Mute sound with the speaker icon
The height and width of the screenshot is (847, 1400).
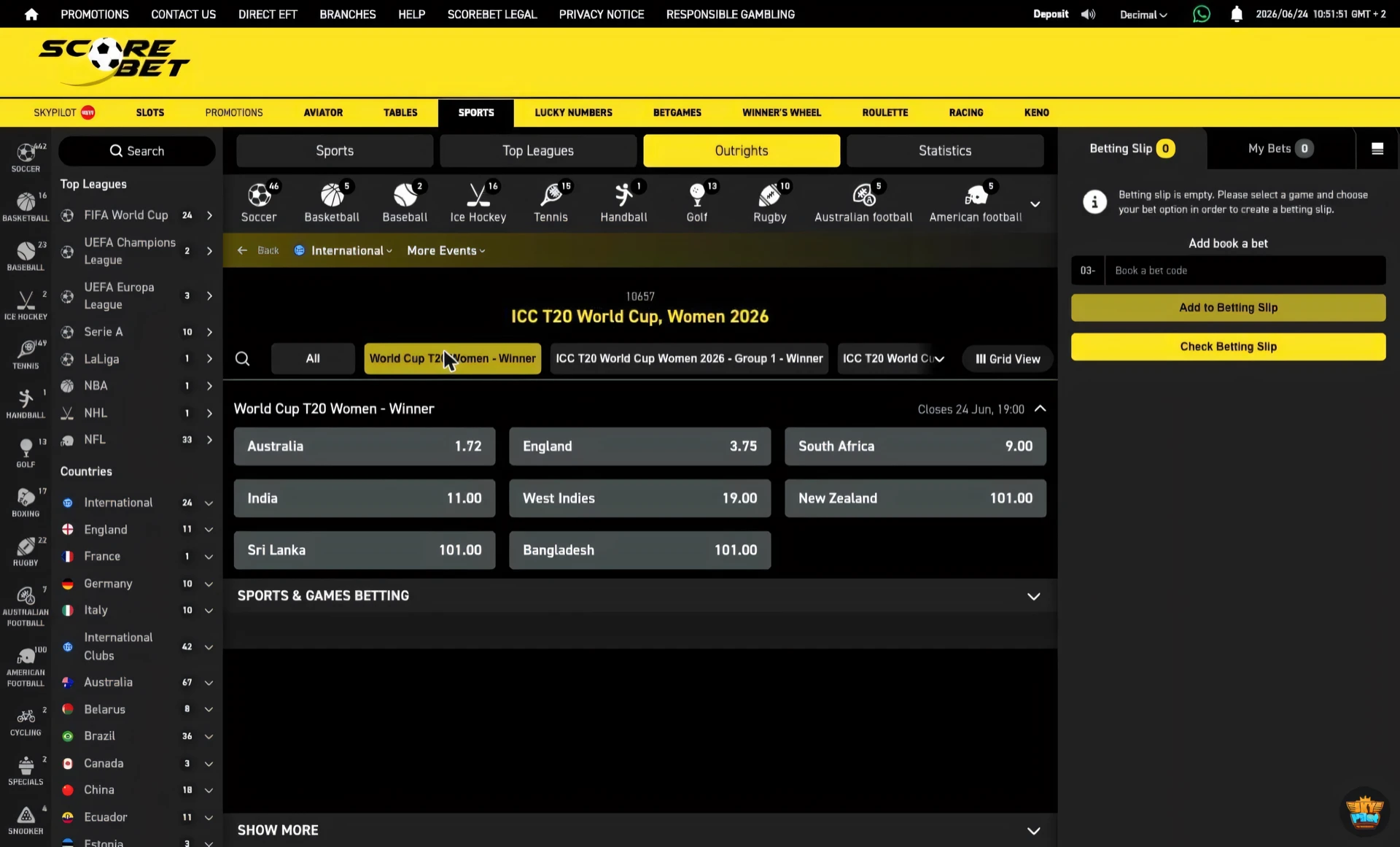[x=1088, y=15]
